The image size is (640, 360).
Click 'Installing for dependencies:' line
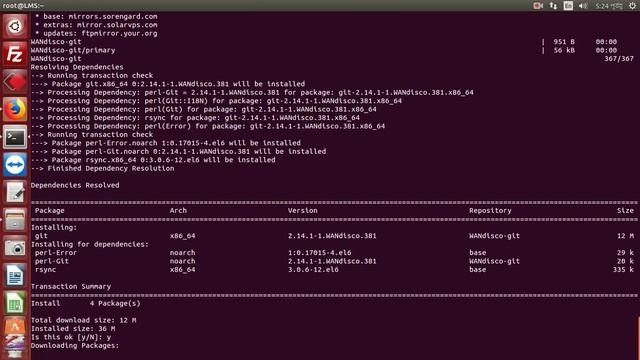(90, 244)
